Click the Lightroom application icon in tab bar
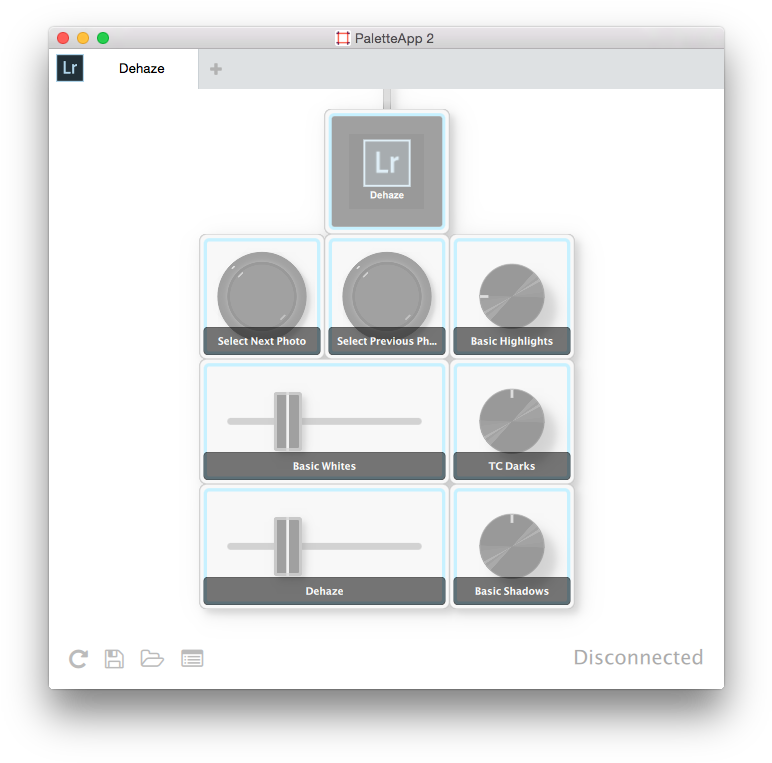 [70, 68]
